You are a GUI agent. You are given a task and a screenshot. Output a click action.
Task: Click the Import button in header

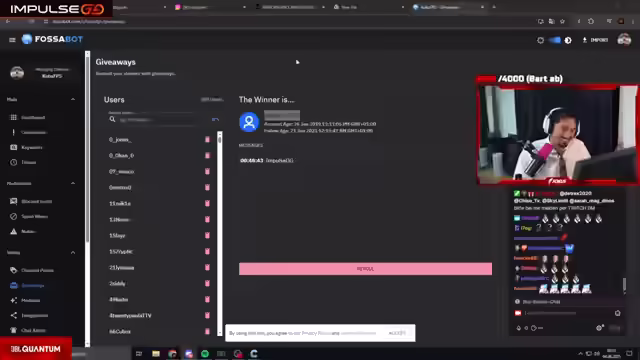coord(595,40)
